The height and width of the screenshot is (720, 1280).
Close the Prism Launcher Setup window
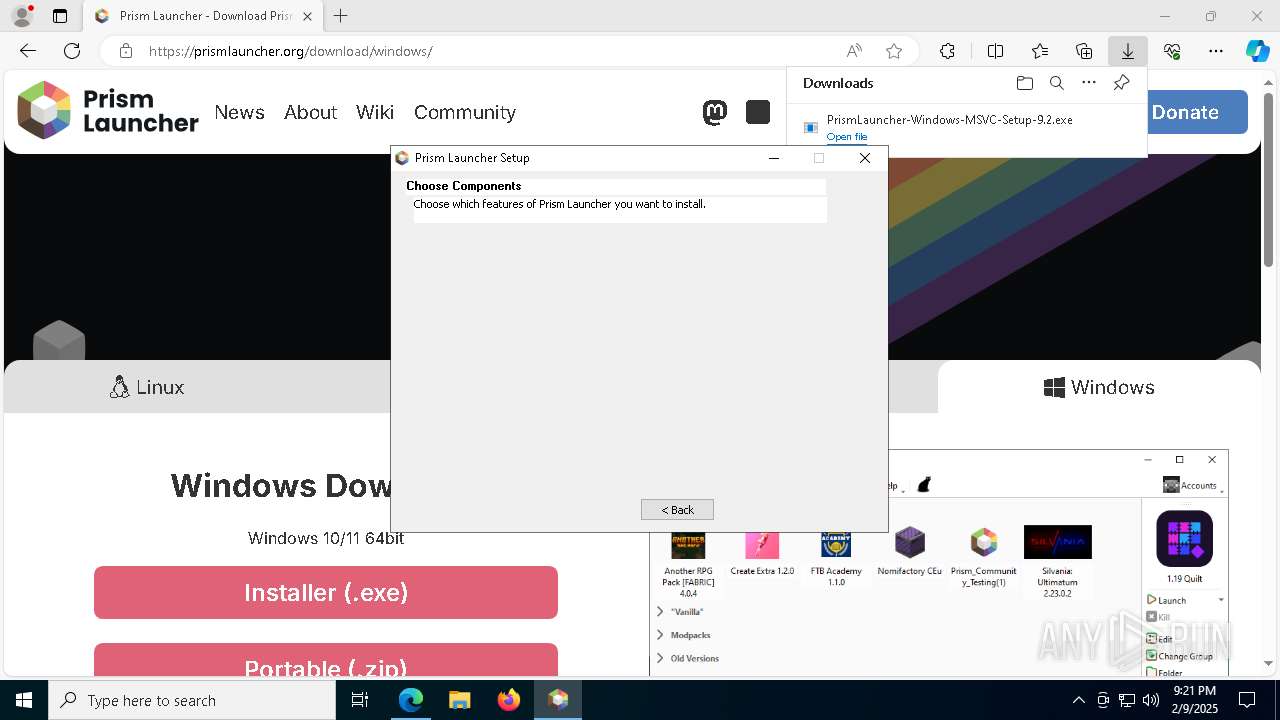(x=865, y=158)
